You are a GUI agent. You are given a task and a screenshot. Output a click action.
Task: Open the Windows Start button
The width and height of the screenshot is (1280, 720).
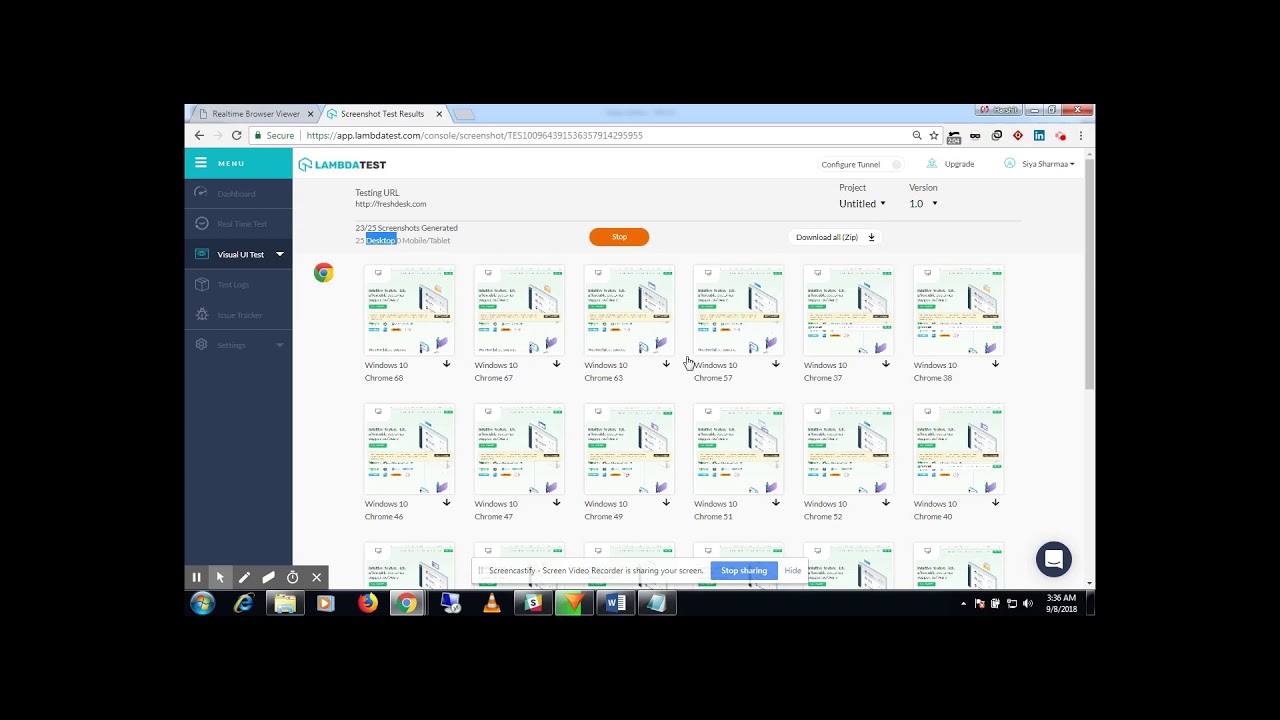click(203, 603)
